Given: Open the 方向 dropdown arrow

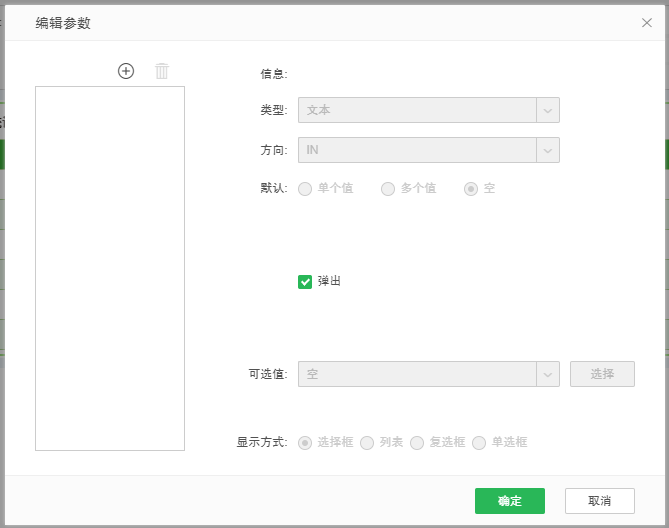Looking at the screenshot, I should (x=547, y=150).
